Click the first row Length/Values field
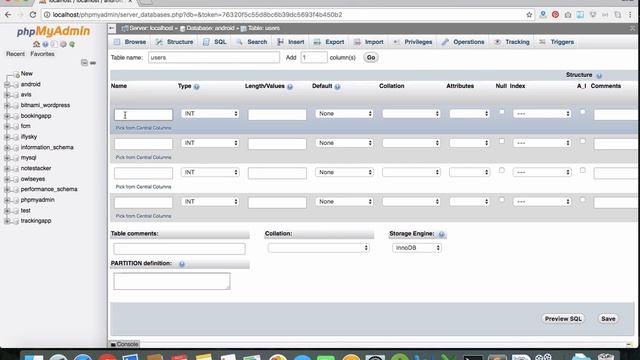Screen dimensions: 640x360 (277, 115)
